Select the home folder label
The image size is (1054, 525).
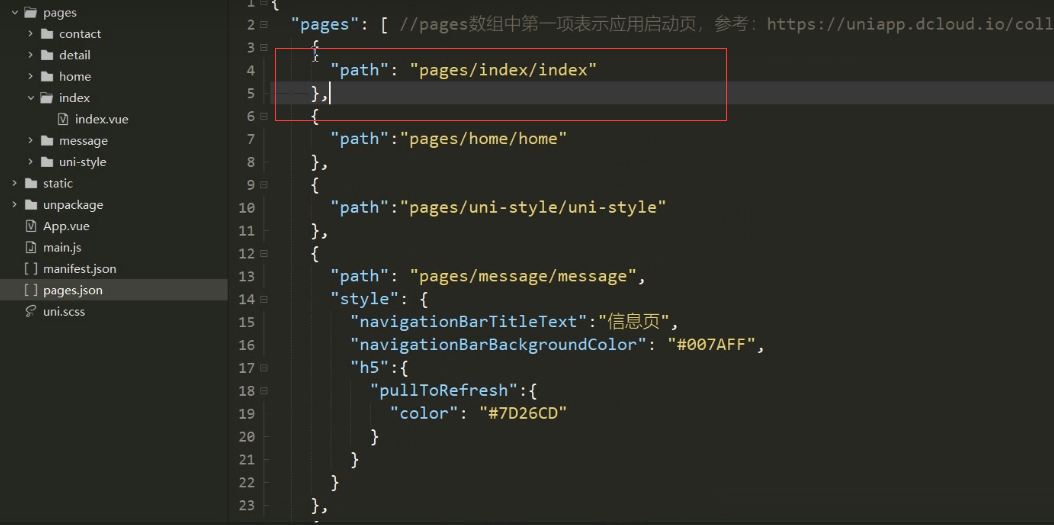click(75, 77)
